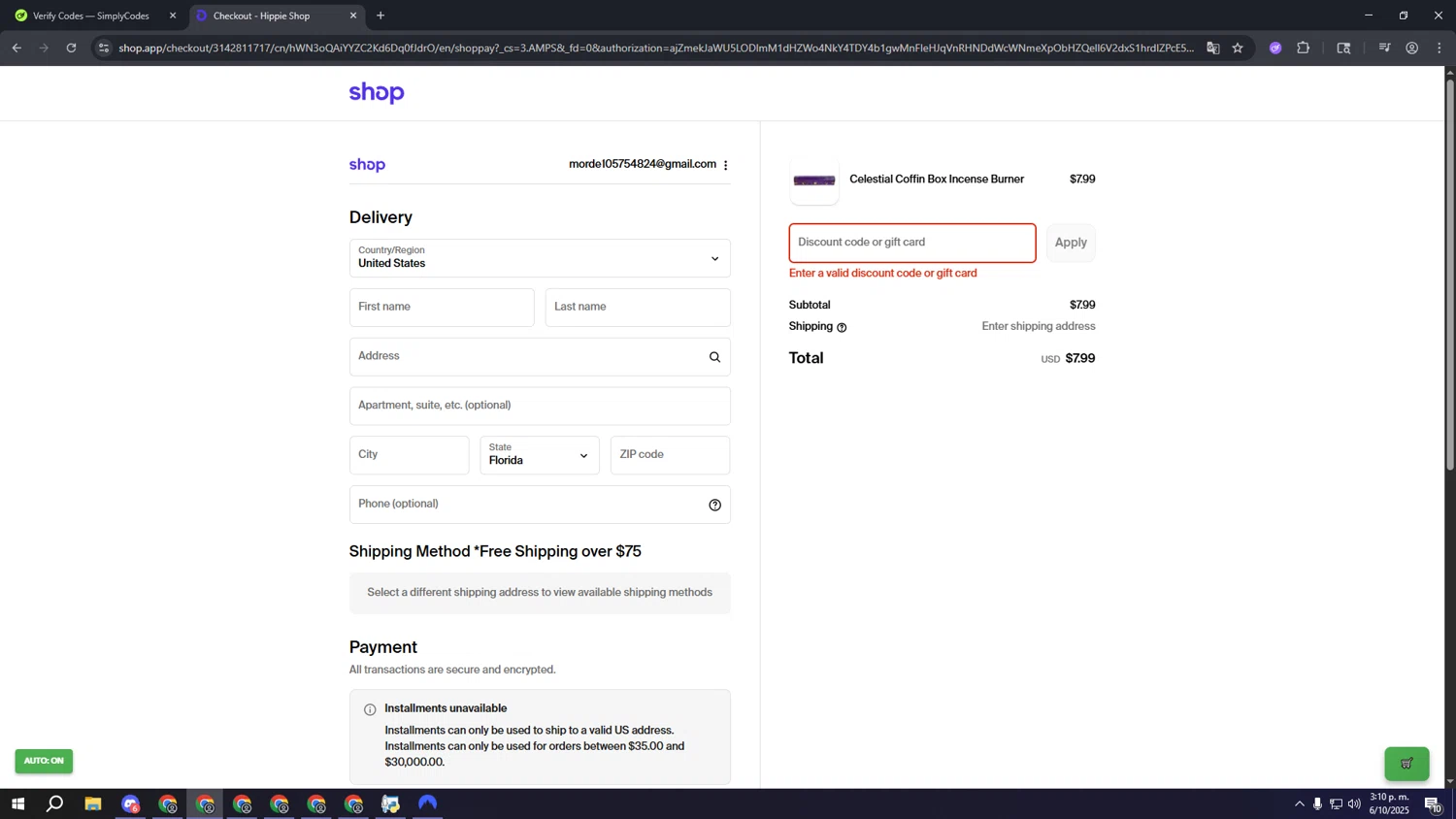Open File Explorer from the taskbar
This screenshot has height=819, width=1456.
pyautogui.click(x=93, y=803)
